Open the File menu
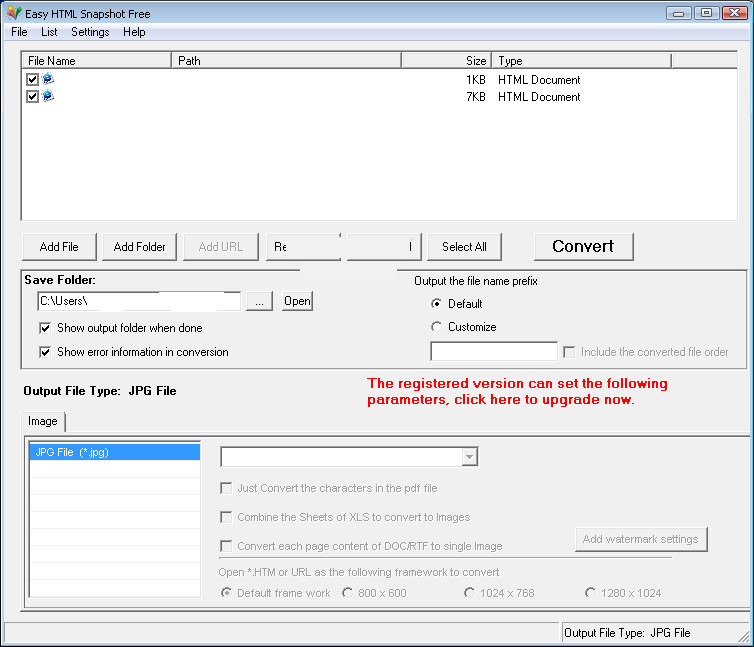The height and width of the screenshot is (647, 754). tap(19, 32)
